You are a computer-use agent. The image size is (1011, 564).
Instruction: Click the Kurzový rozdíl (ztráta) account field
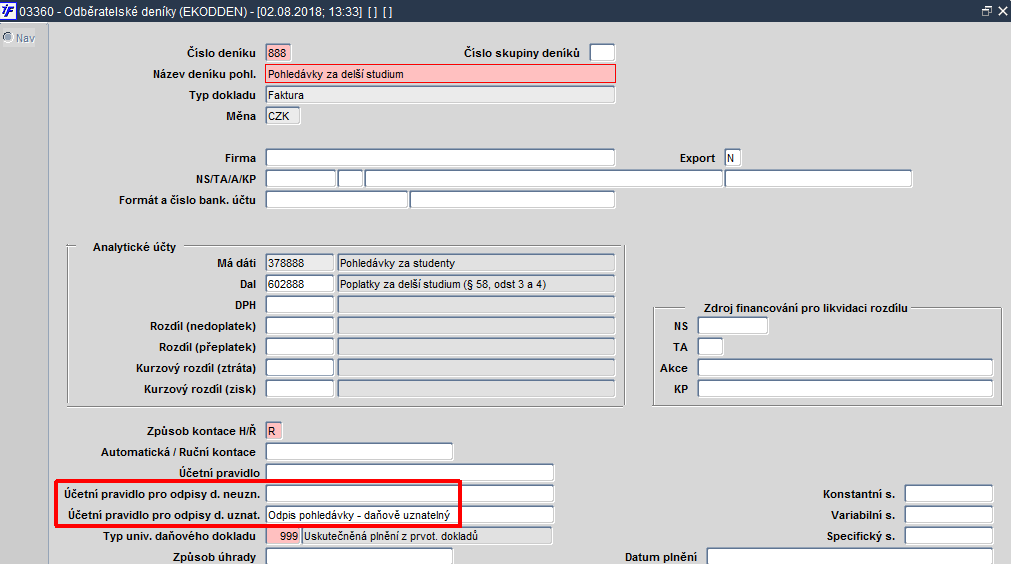[300, 368]
